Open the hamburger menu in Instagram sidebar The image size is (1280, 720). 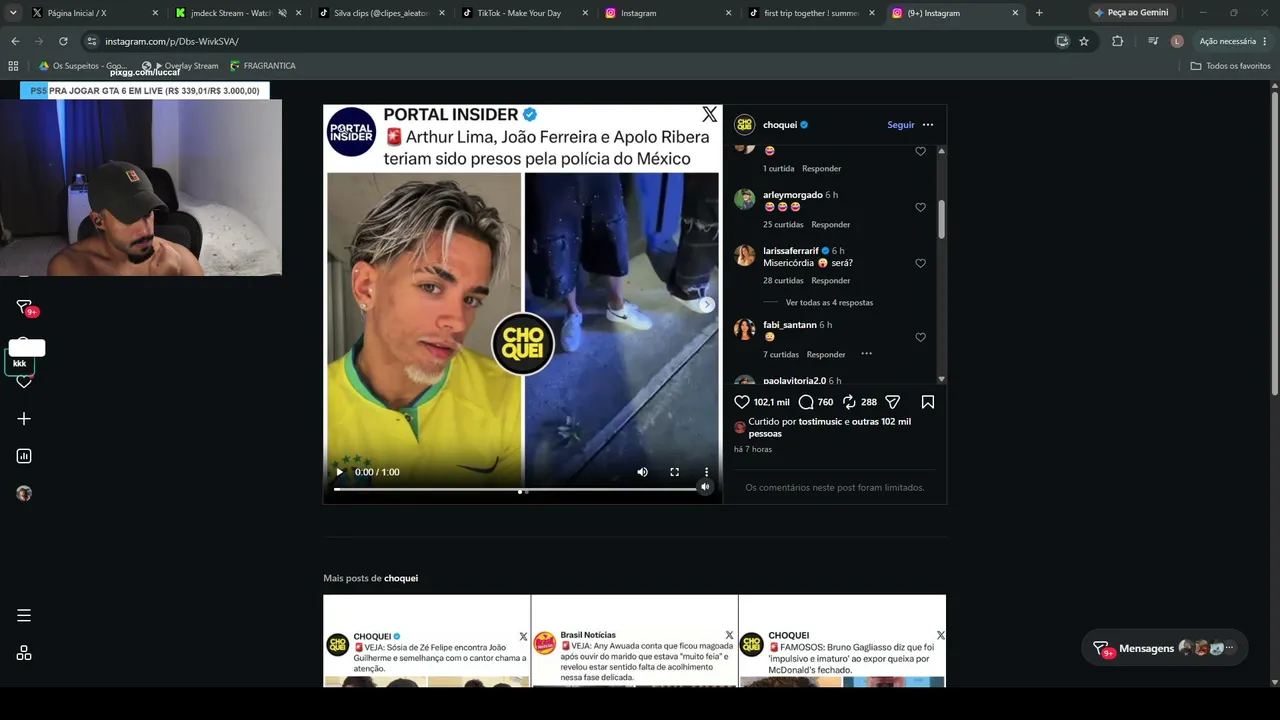pos(24,615)
